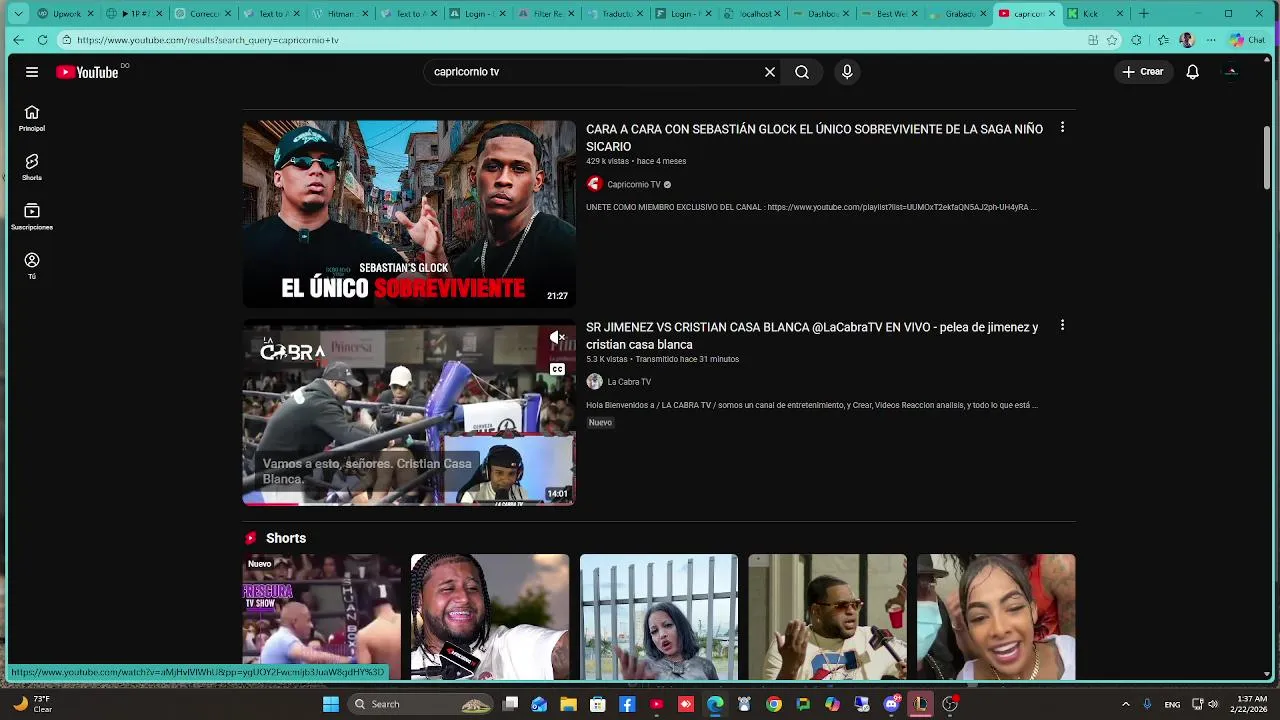1280x720 pixels.
Task: Open the weather widget in taskbar
Action: 33,704
